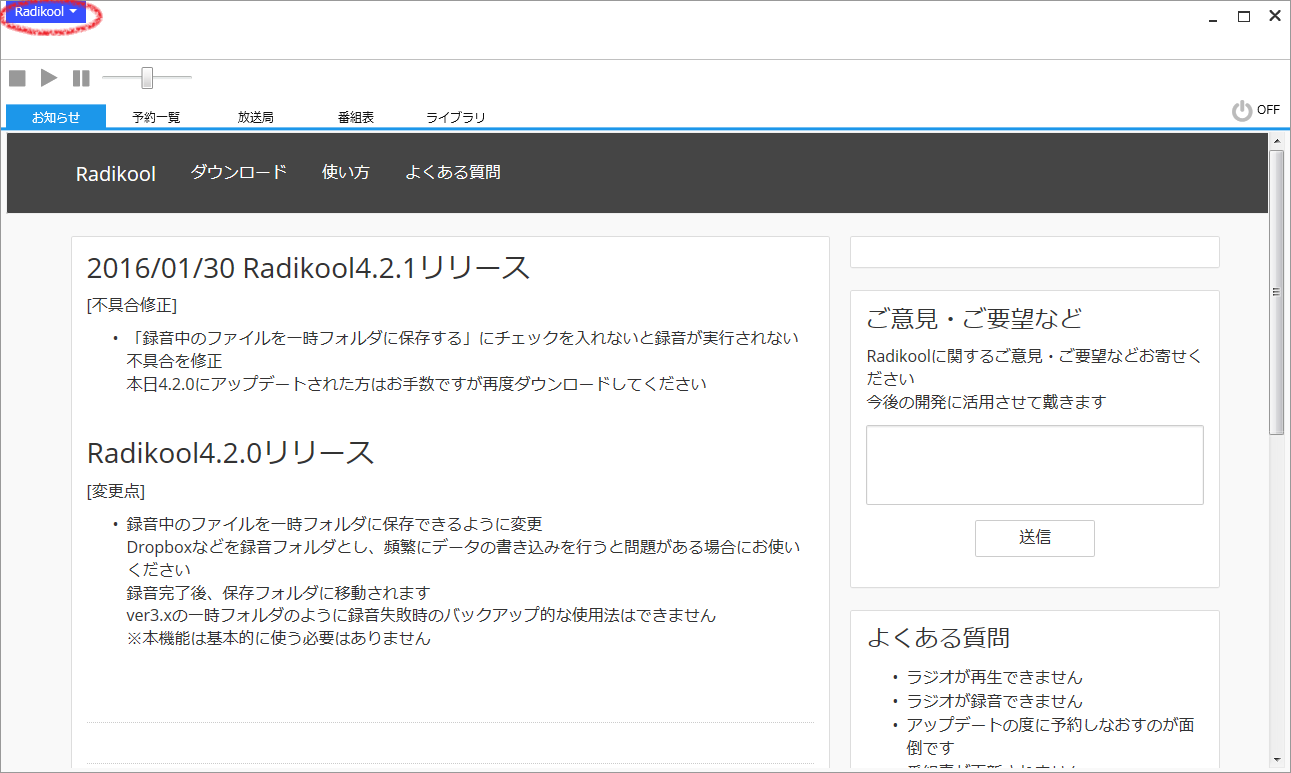Click the volume slider handle
This screenshot has width=1291, height=773.
[x=147, y=78]
